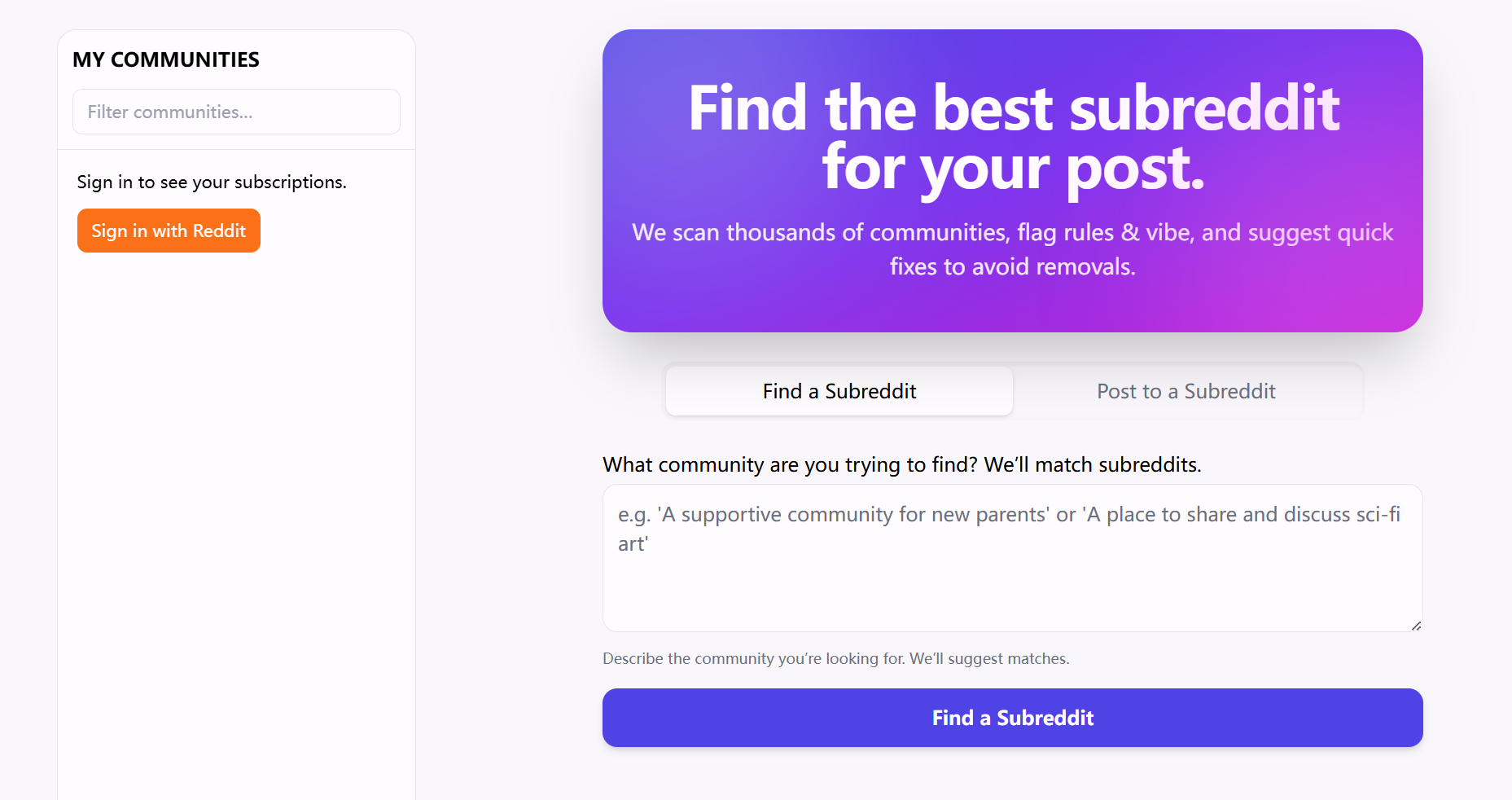The height and width of the screenshot is (800, 1512).
Task: Switch to the Post to a Subreddit tab
Action: [x=1185, y=391]
